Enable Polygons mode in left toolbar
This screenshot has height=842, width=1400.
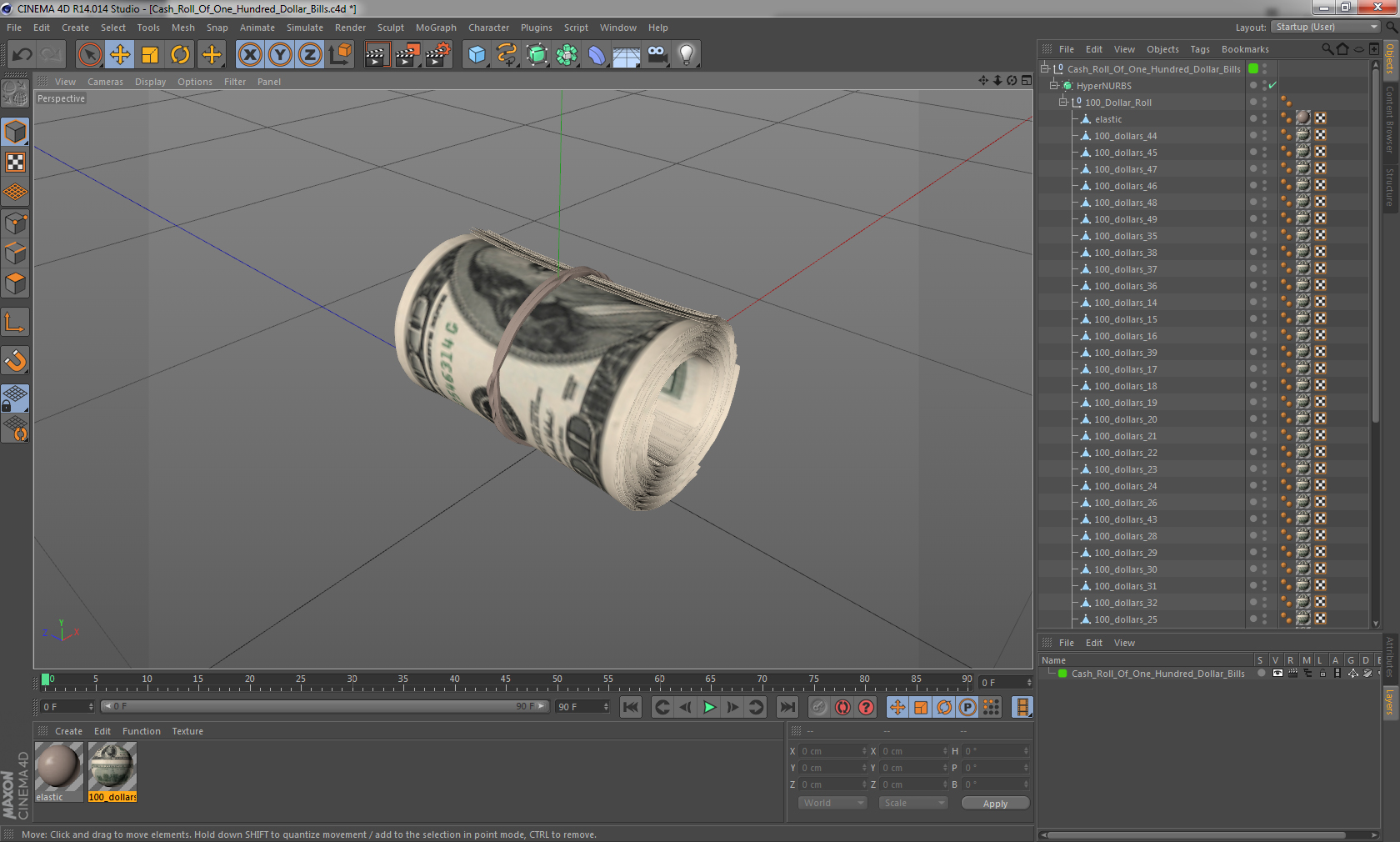coord(15,283)
